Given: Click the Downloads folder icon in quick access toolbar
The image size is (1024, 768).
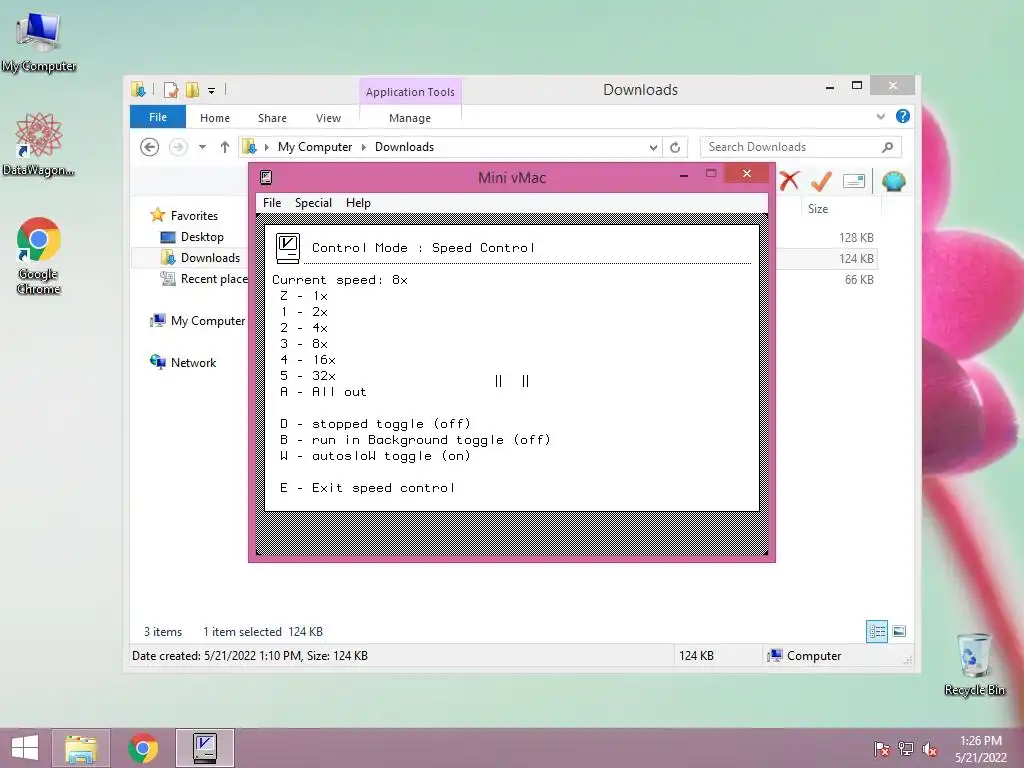Looking at the screenshot, I should point(138,89).
